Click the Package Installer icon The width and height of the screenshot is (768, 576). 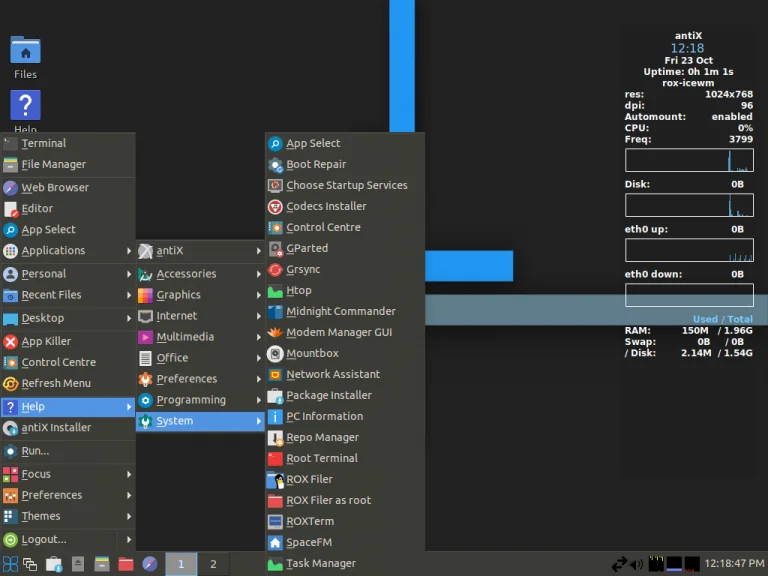tap(276, 395)
